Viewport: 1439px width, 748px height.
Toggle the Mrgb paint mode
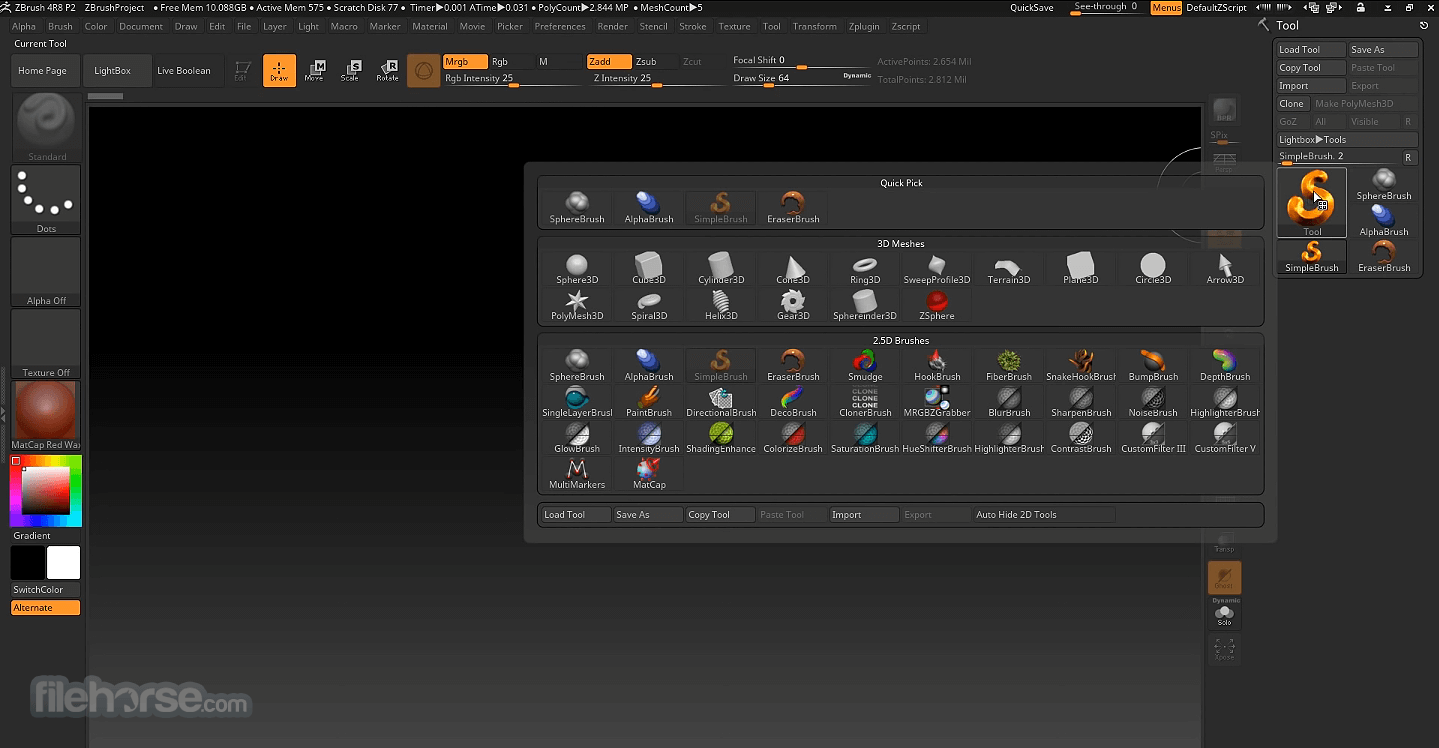465,62
